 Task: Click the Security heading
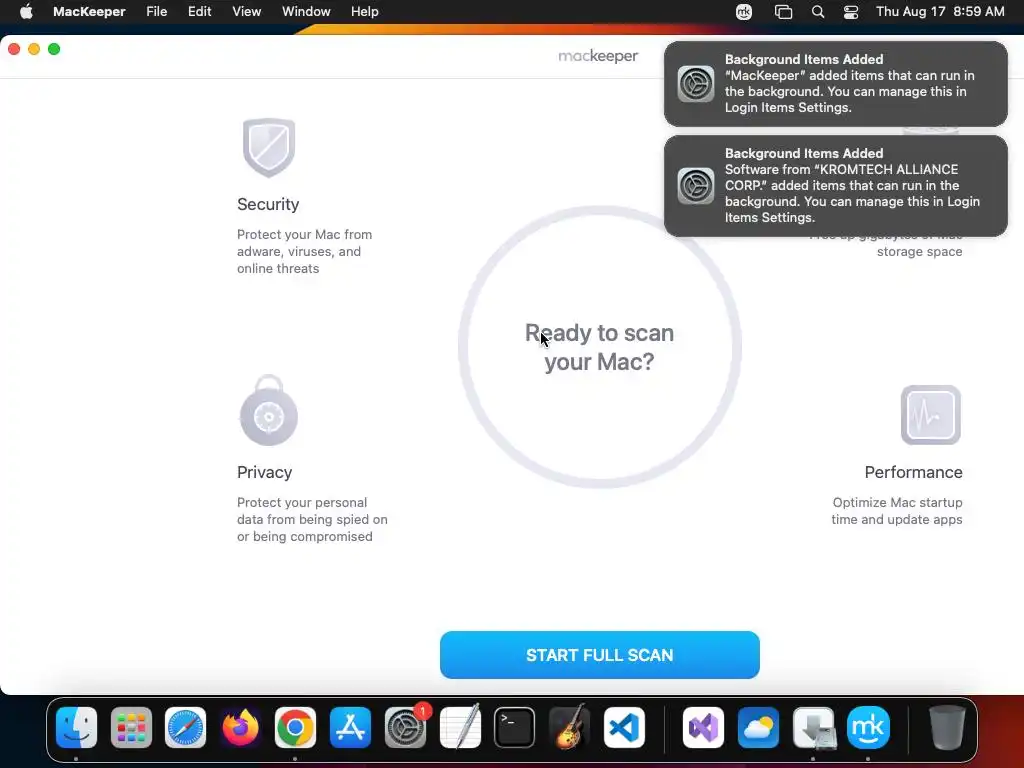(x=268, y=204)
